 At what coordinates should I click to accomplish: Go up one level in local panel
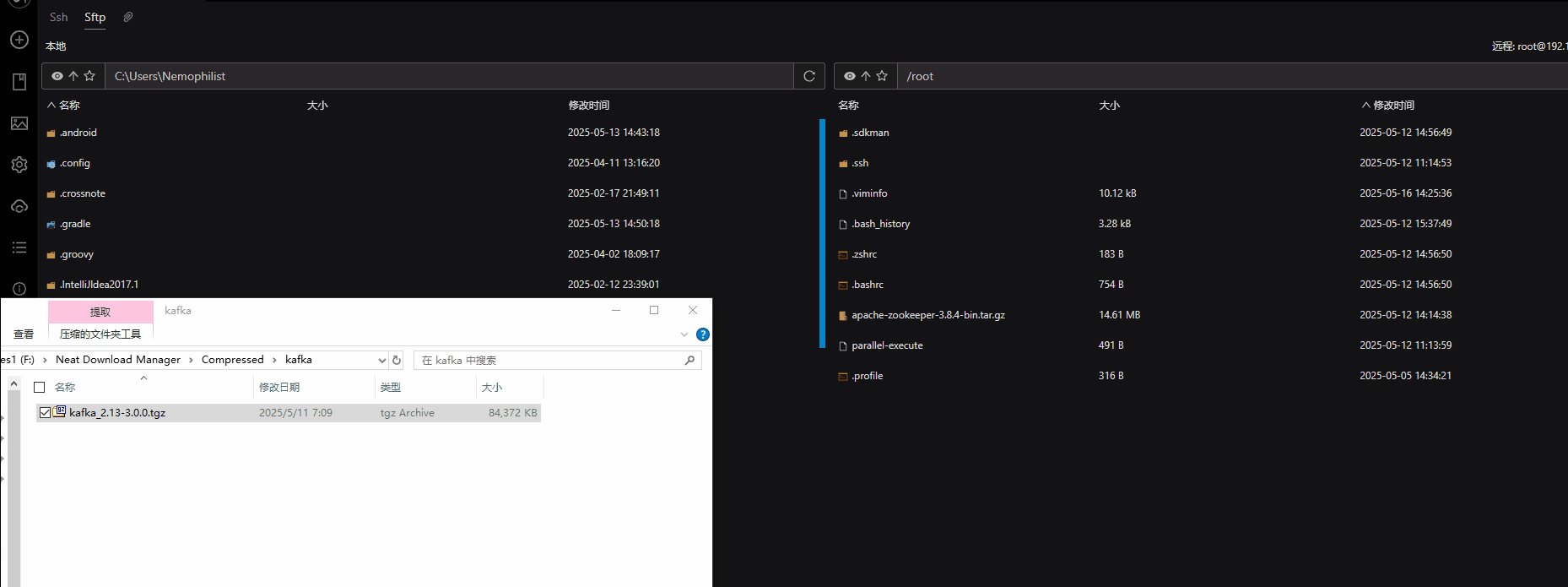[73, 76]
